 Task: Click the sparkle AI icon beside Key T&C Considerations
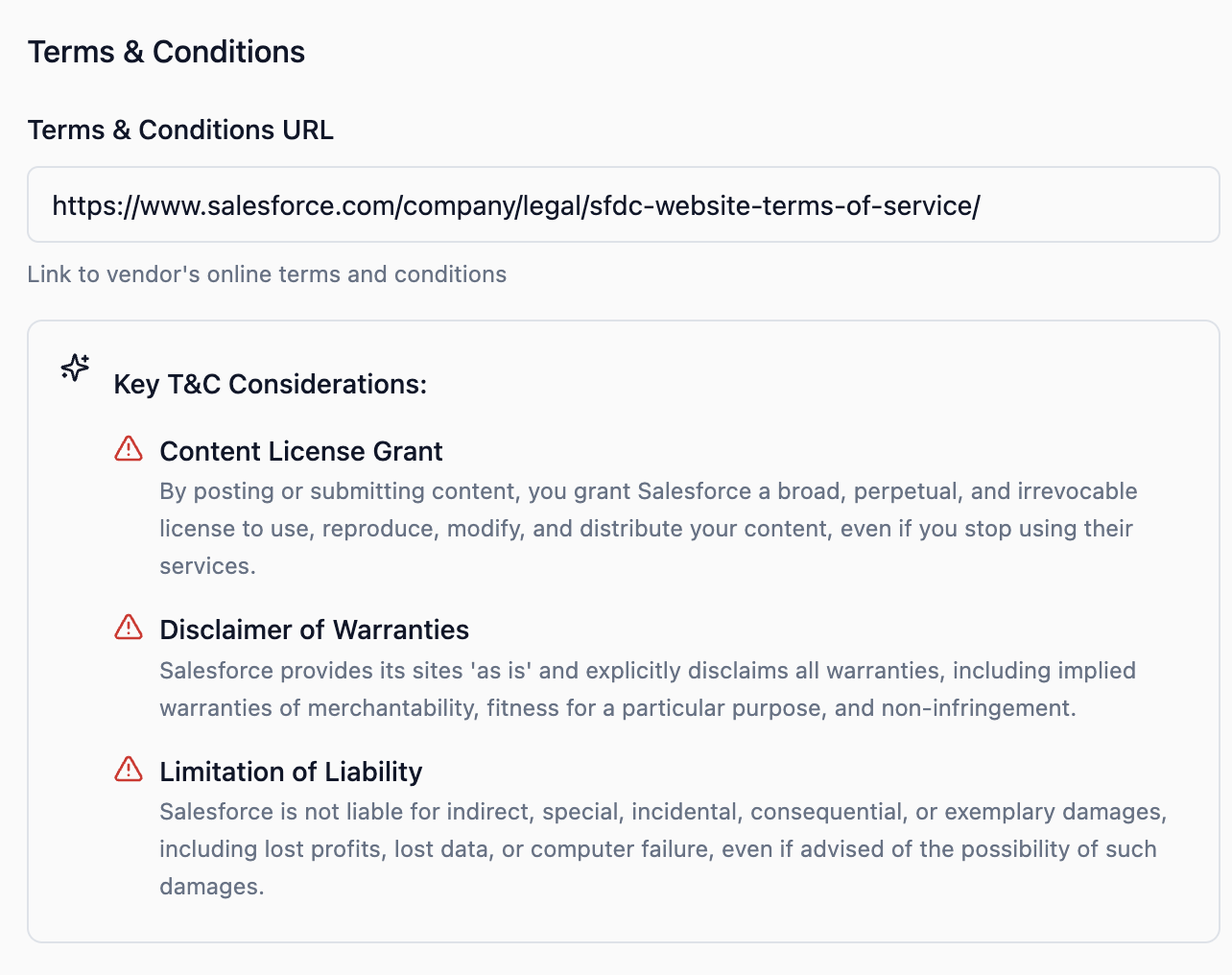coord(75,368)
